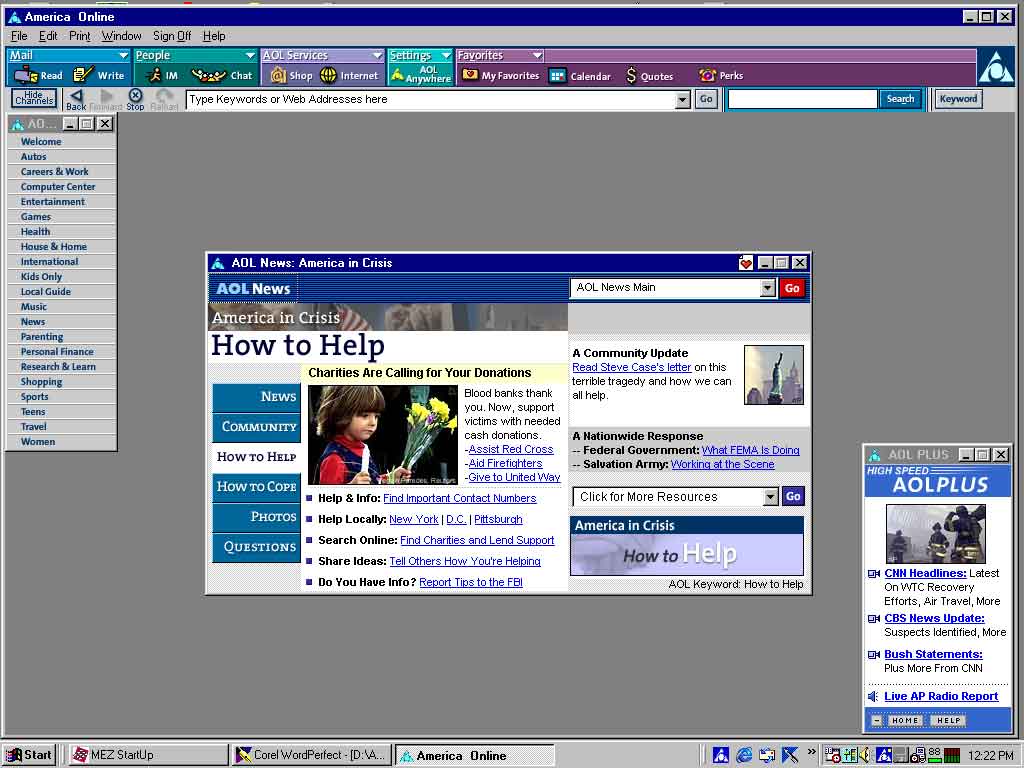Select the News section tab

[257, 397]
